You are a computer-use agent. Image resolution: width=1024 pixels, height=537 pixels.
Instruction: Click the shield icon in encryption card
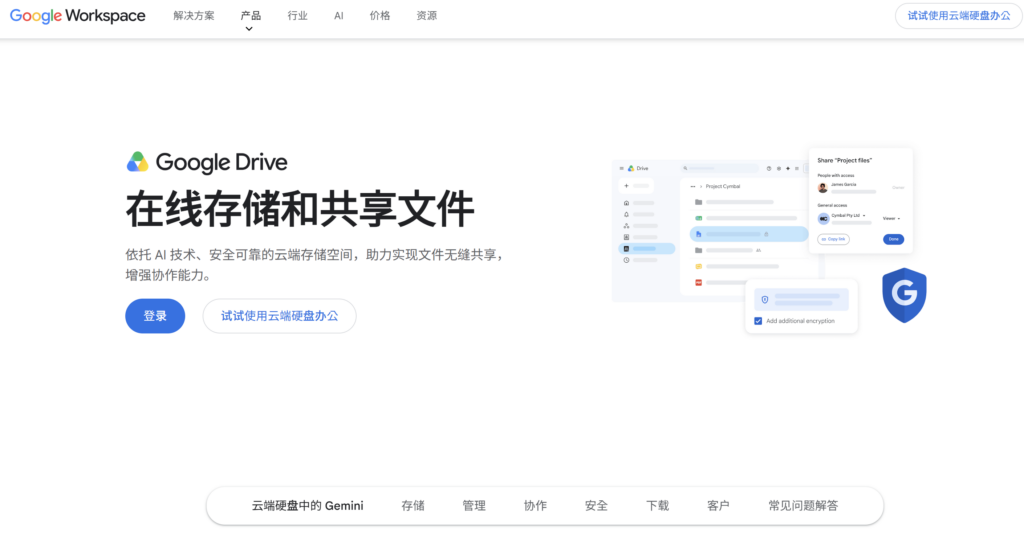click(765, 300)
